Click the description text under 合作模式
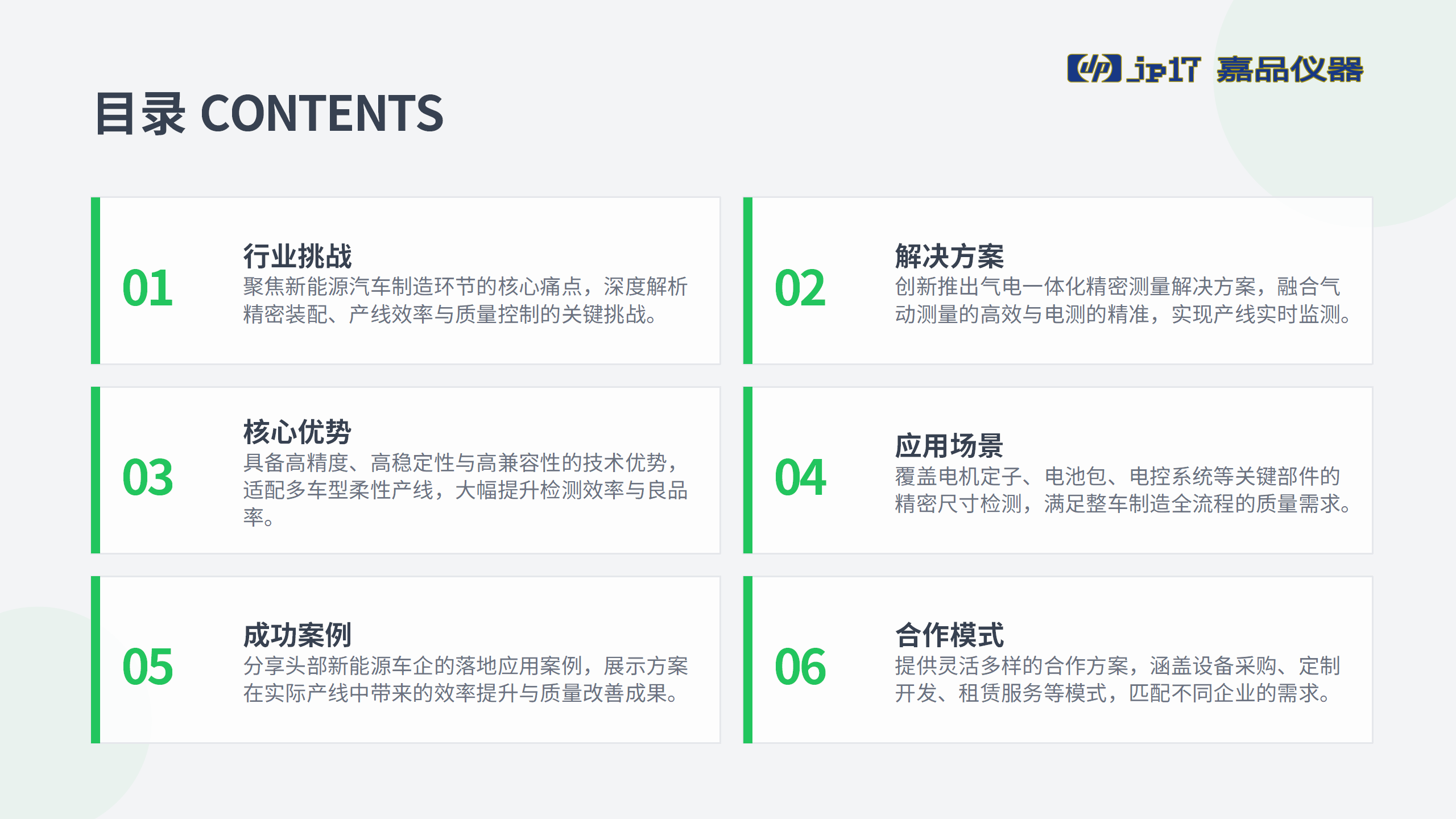 (1118, 679)
